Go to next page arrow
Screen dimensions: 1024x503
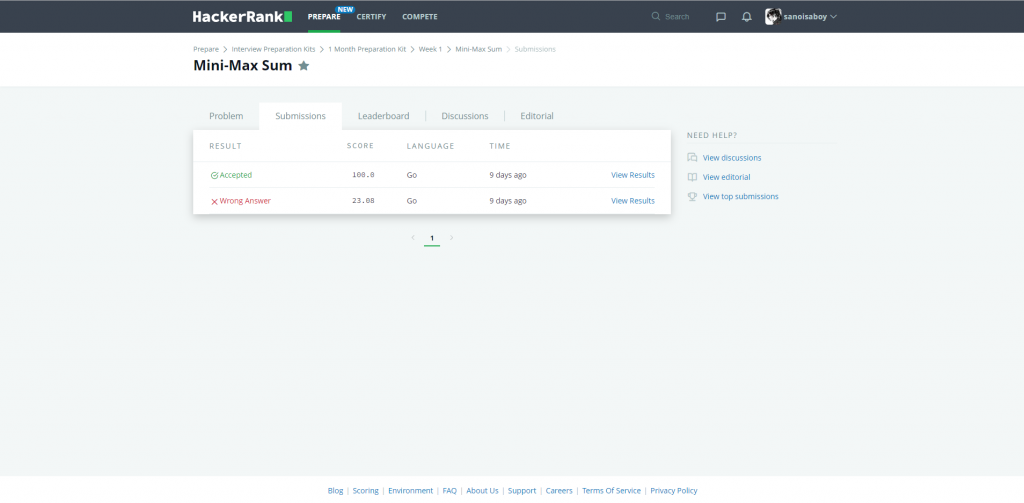pos(451,238)
